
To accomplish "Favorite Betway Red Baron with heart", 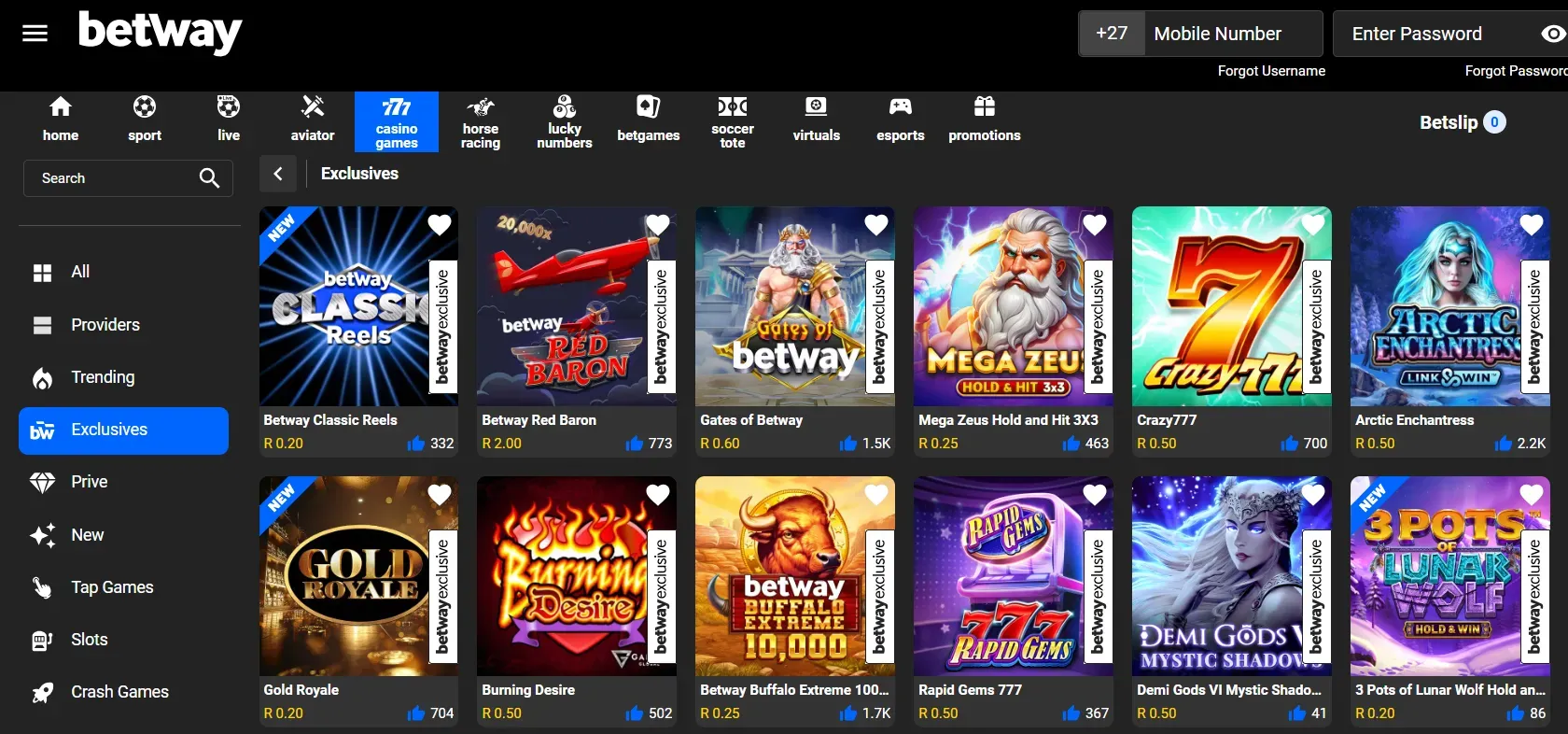I will click(658, 225).
